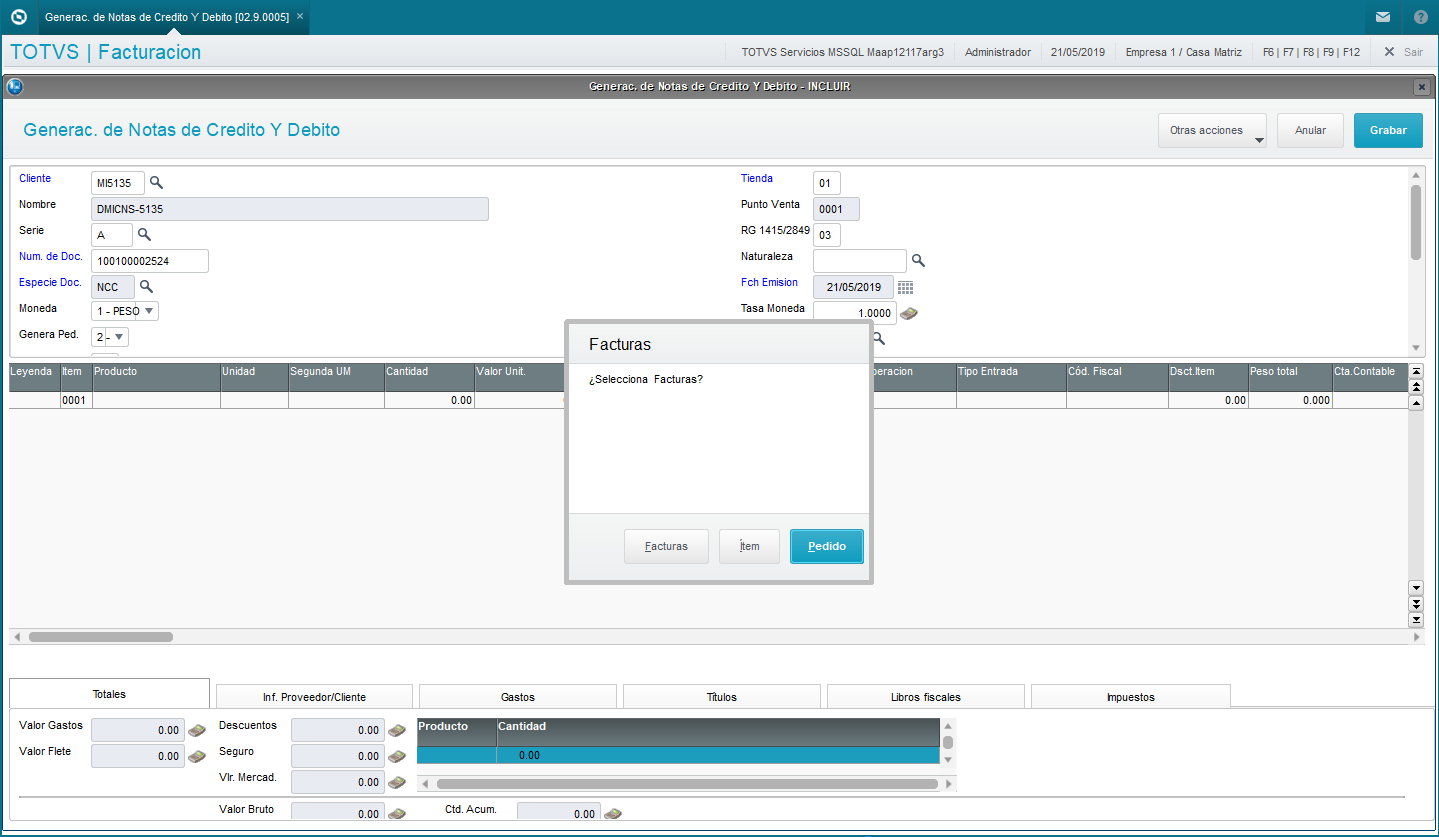Open the calculator icon beside Descuentos
Screen dimensions: 1439x837
coord(397,730)
